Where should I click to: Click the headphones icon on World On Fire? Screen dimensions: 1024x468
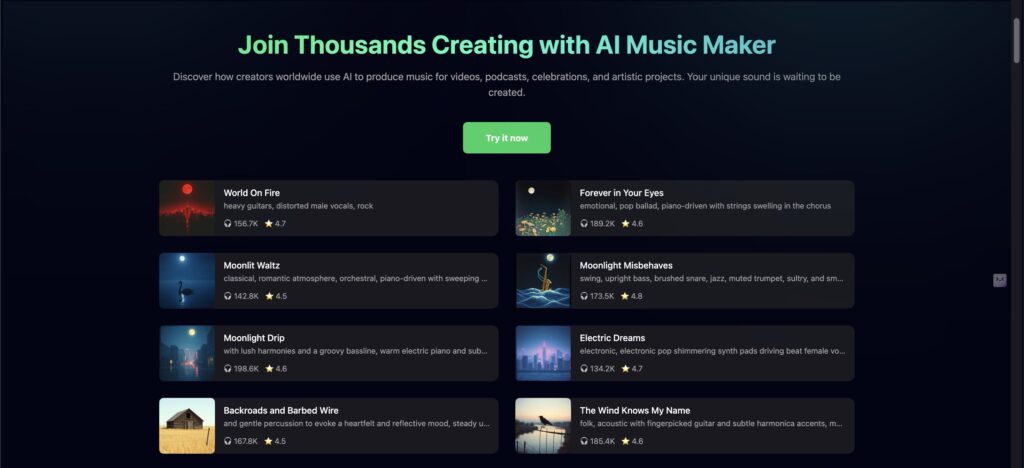click(x=228, y=223)
